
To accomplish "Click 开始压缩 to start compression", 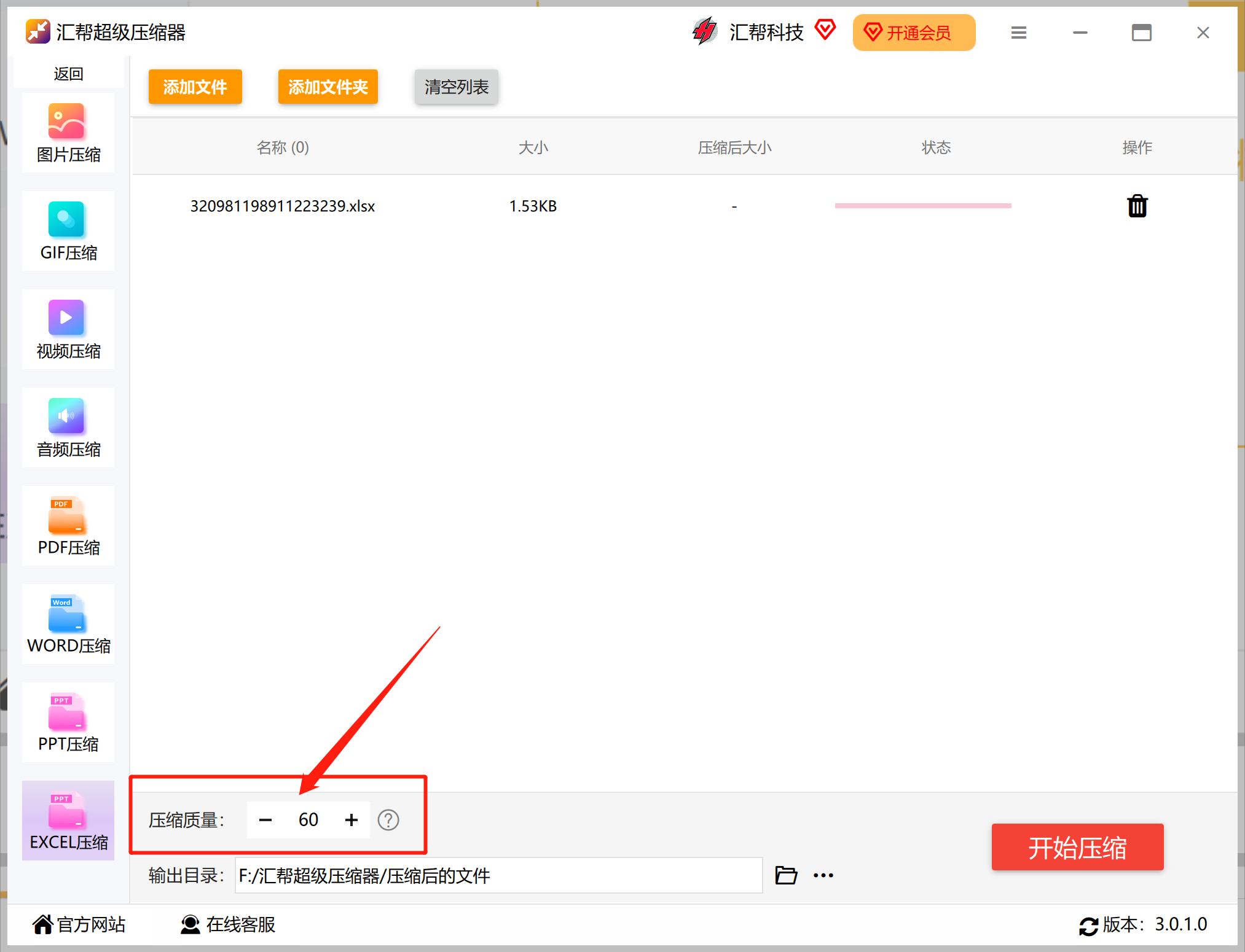I will (x=1077, y=847).
